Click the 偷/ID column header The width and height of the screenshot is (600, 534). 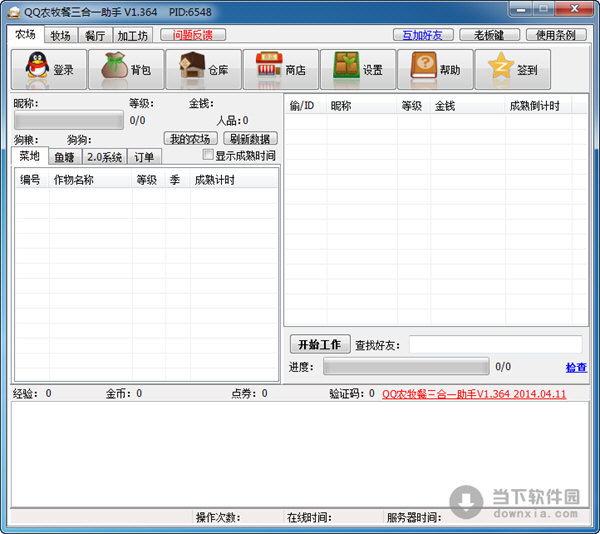point(306,106)
